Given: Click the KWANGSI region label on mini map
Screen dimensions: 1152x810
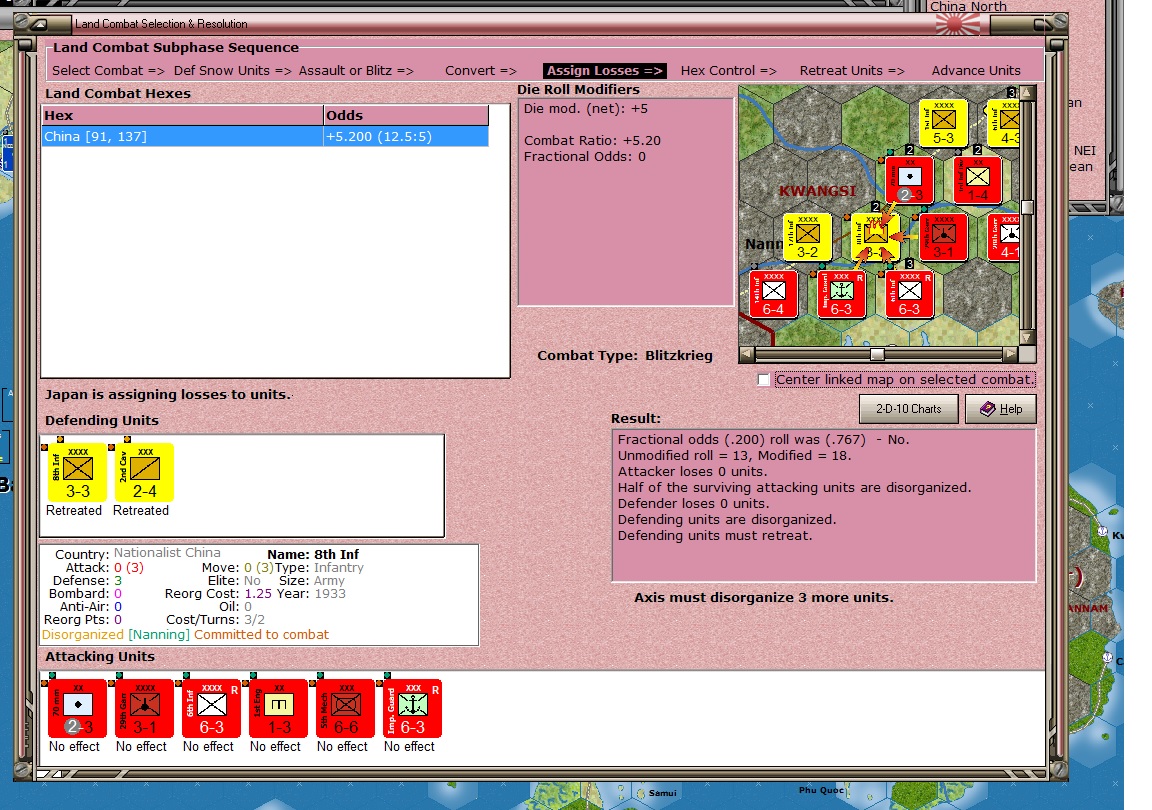Looking at the screenshot, I should click(x=817, y=191).
